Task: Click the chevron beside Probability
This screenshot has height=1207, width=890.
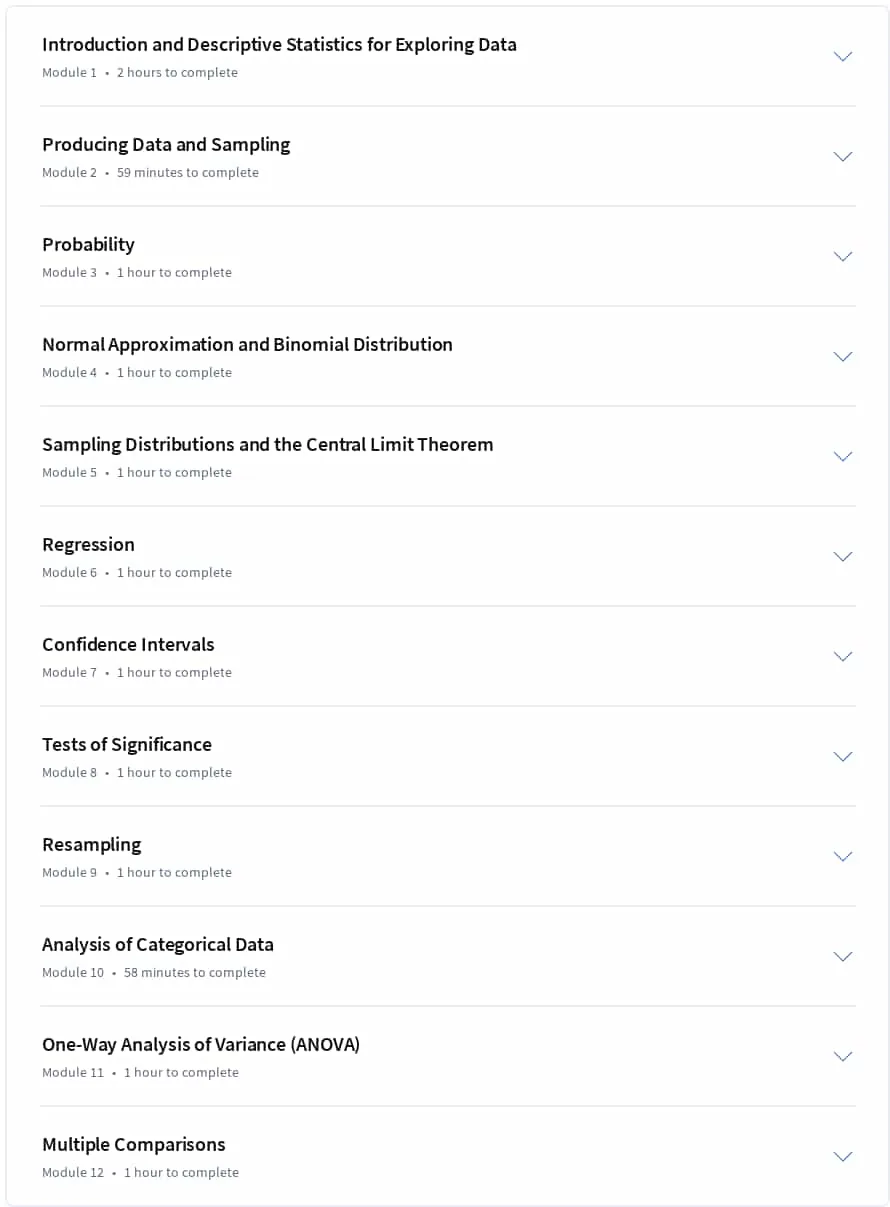Action: [x=843, y=257]
